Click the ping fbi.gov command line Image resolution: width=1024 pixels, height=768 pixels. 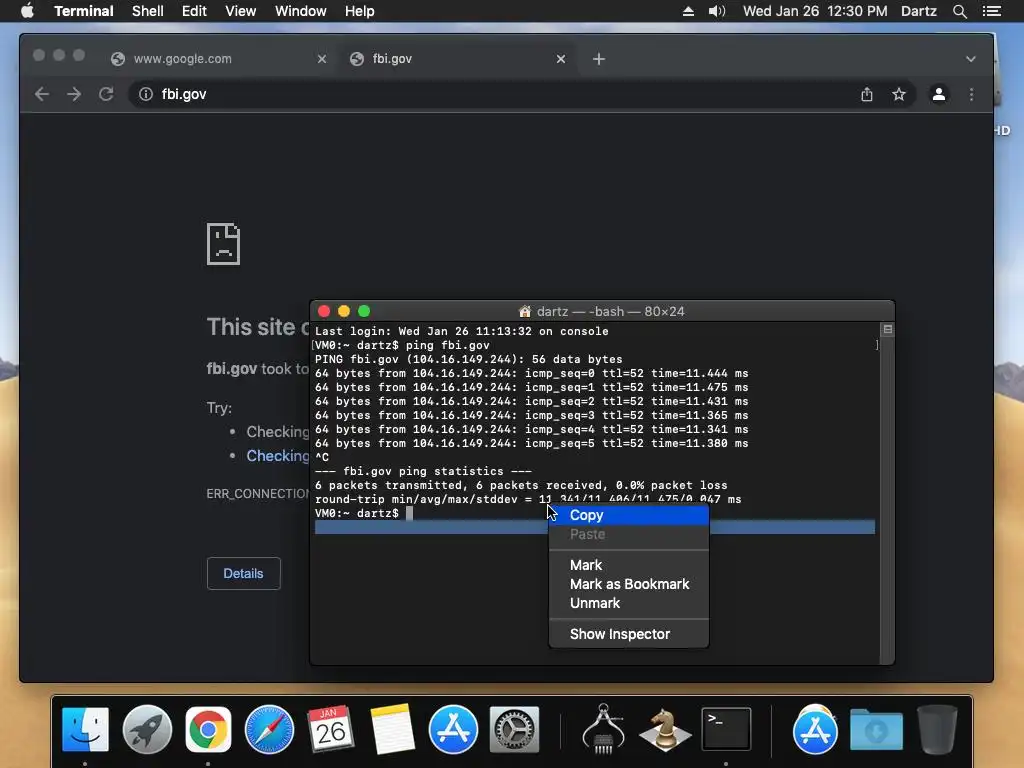(402, 345)
